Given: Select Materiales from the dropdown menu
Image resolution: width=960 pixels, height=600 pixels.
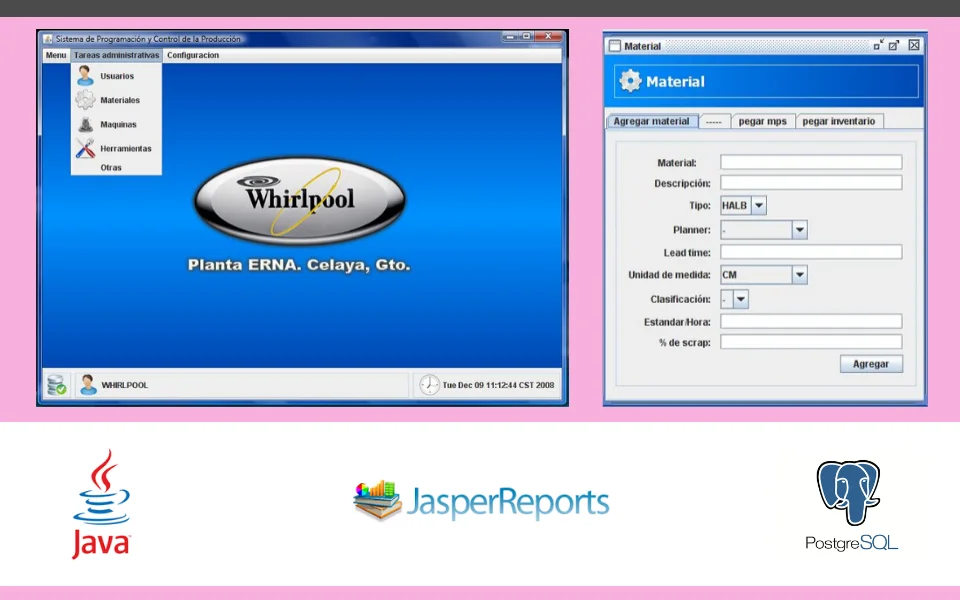Looking at the screenshot, I should [116, 100].
